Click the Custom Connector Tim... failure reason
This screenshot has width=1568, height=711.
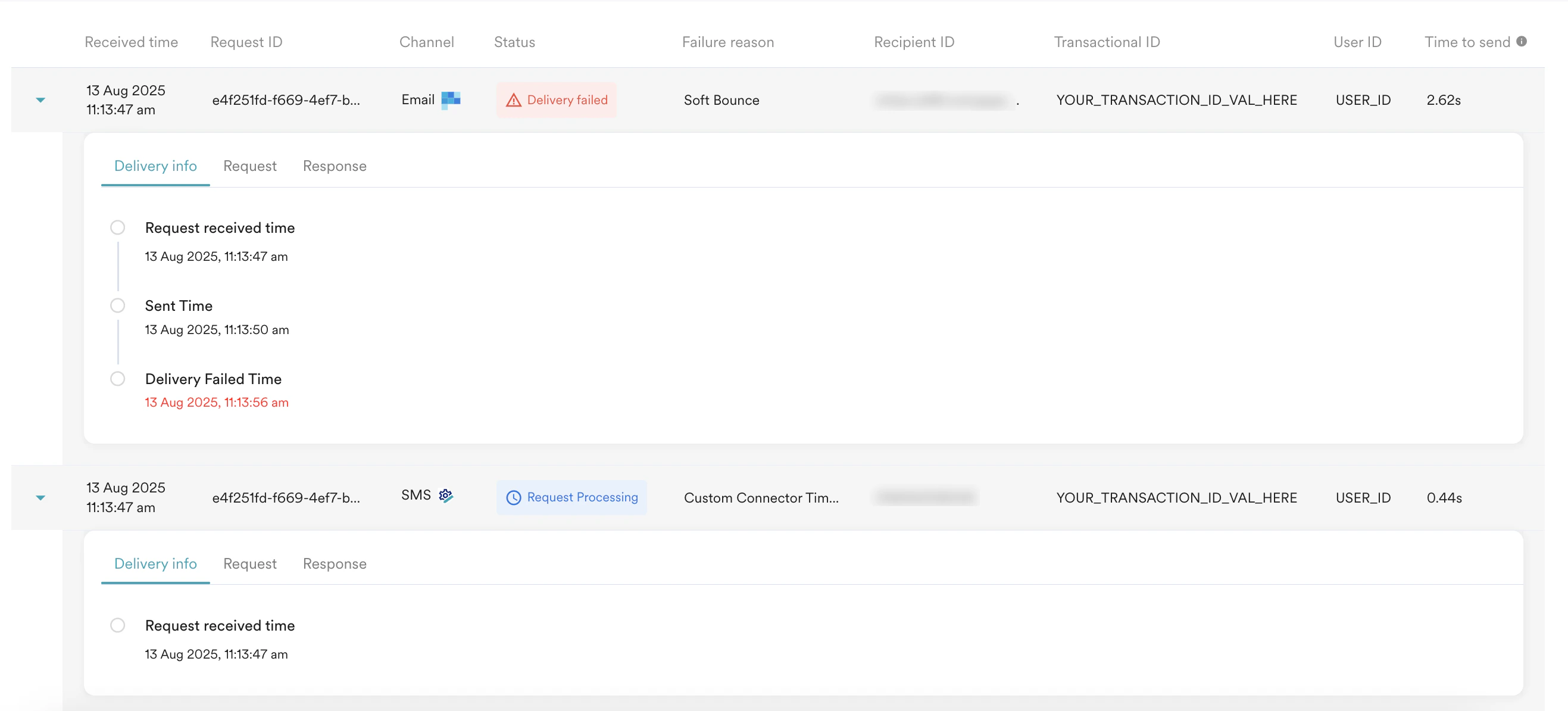tap(761, 497)
